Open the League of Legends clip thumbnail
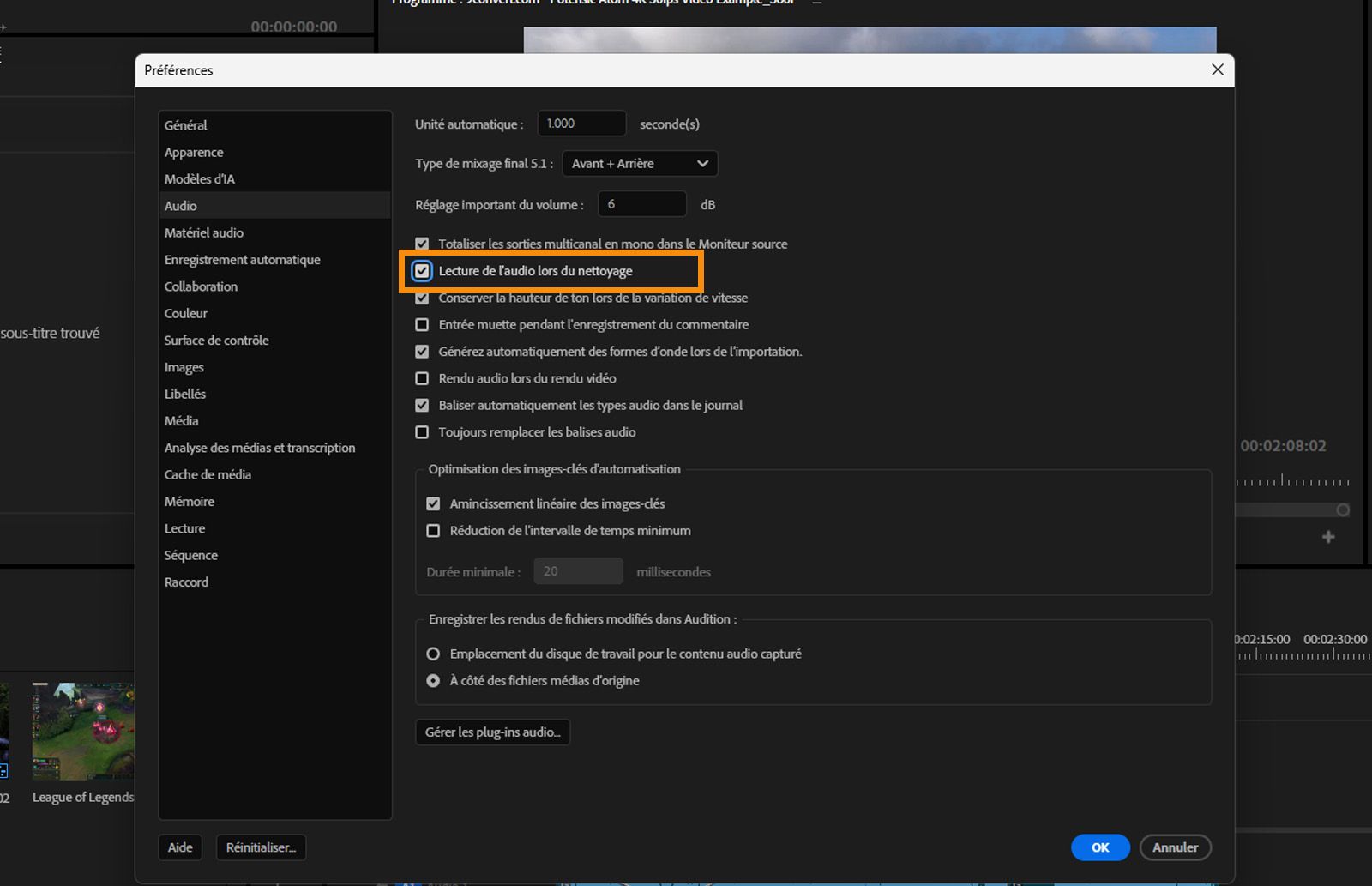The width and height of the screenshot is (1372, 886). pos(82,730)
